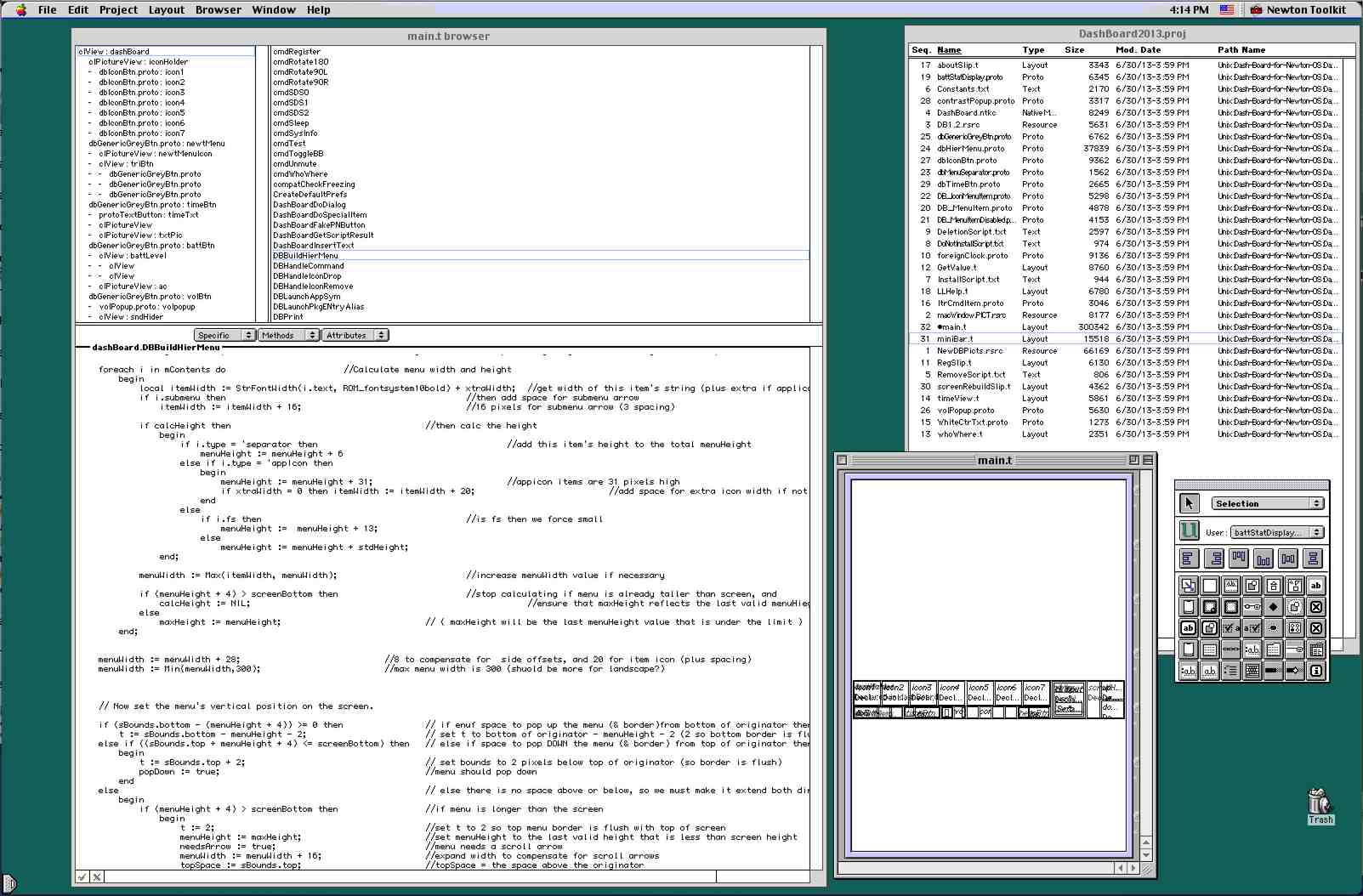The image size is (1363, 896).
Task: Select the close box X tool in second row
Action: 1316,607
